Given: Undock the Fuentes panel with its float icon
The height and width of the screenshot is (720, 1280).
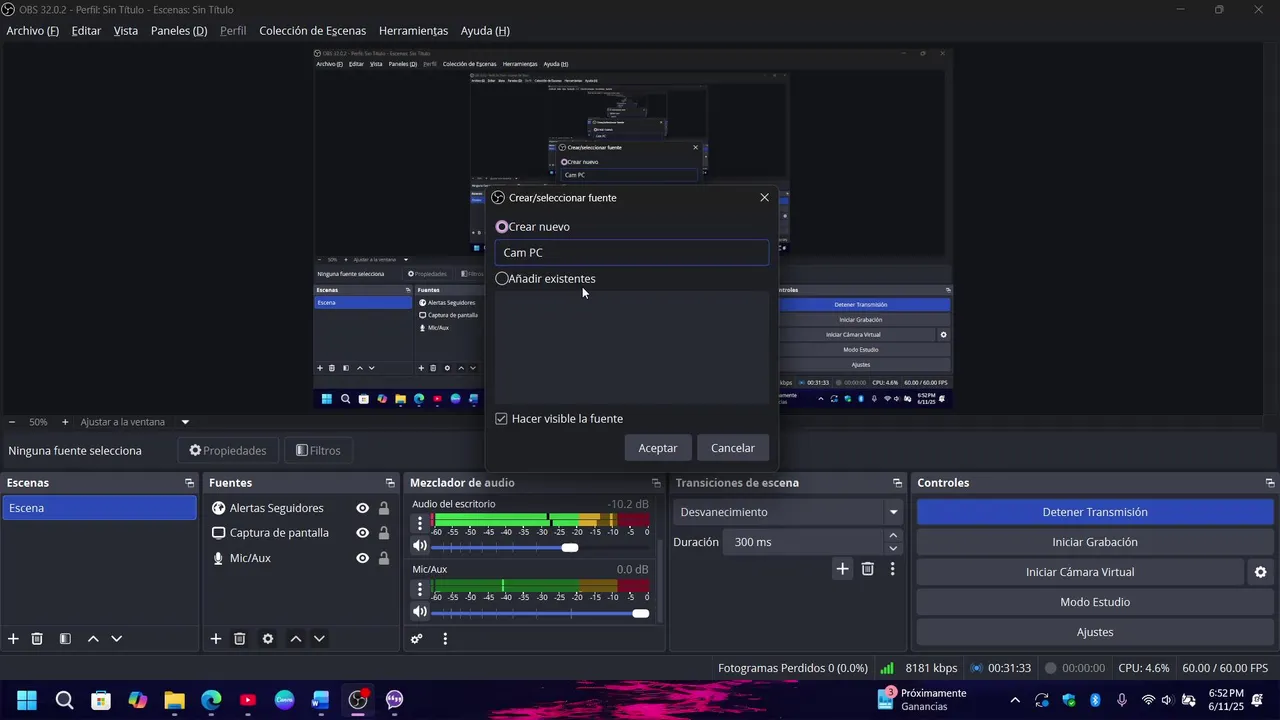Looking at the screenshot, I should pos(390,483).
